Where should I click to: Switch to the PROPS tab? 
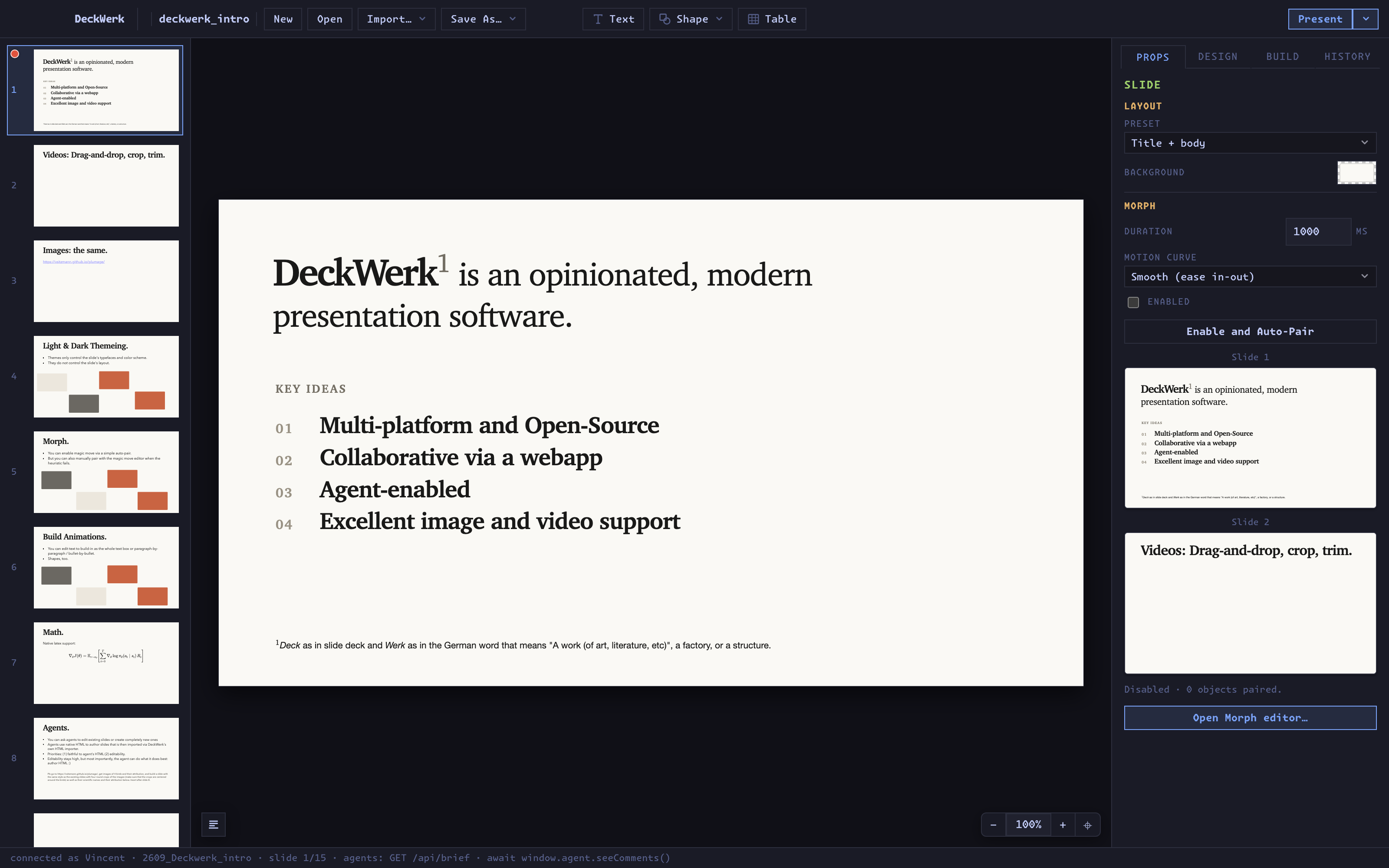pyautogui.click(x=1152, y=57)
